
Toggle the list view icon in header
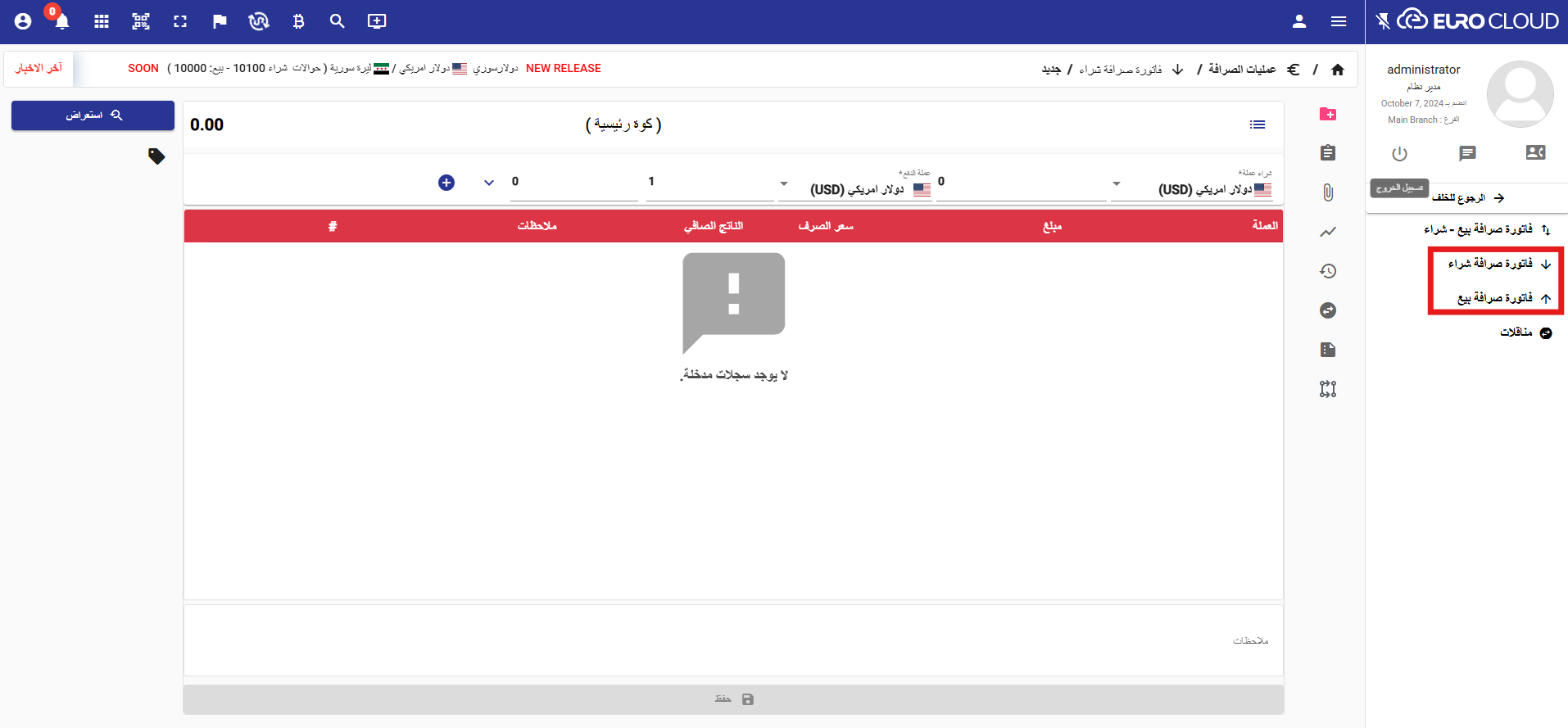click(x=1258, y=124)
